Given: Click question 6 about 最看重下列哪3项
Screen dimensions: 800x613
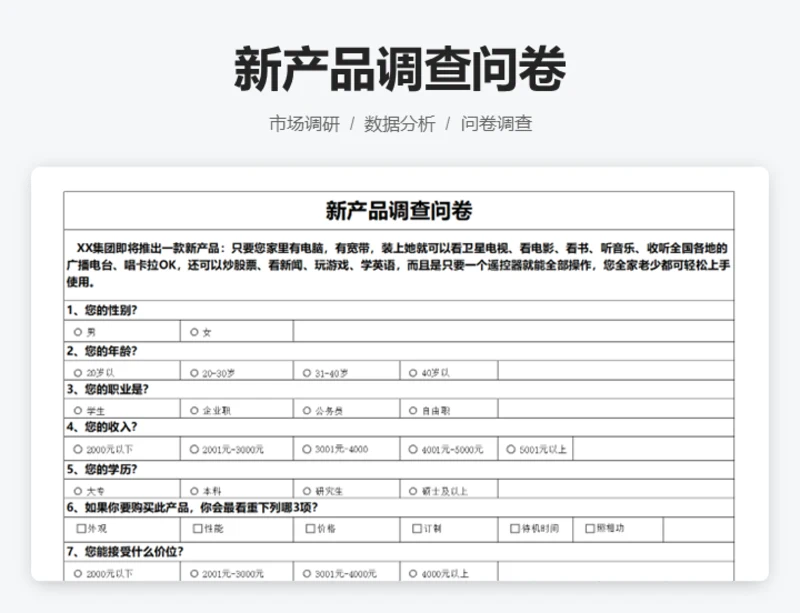Looking at the screenshot, I should click(192, 508).
